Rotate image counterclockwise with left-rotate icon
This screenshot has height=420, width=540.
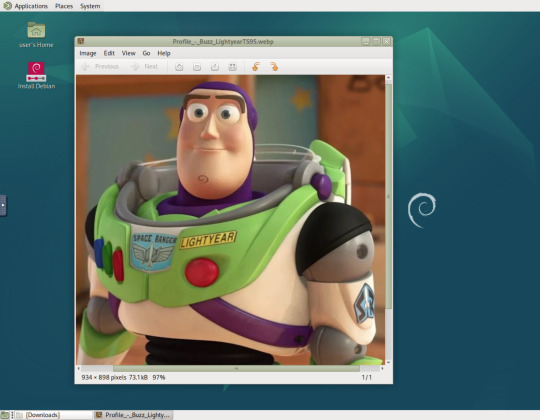click(256, 66)
